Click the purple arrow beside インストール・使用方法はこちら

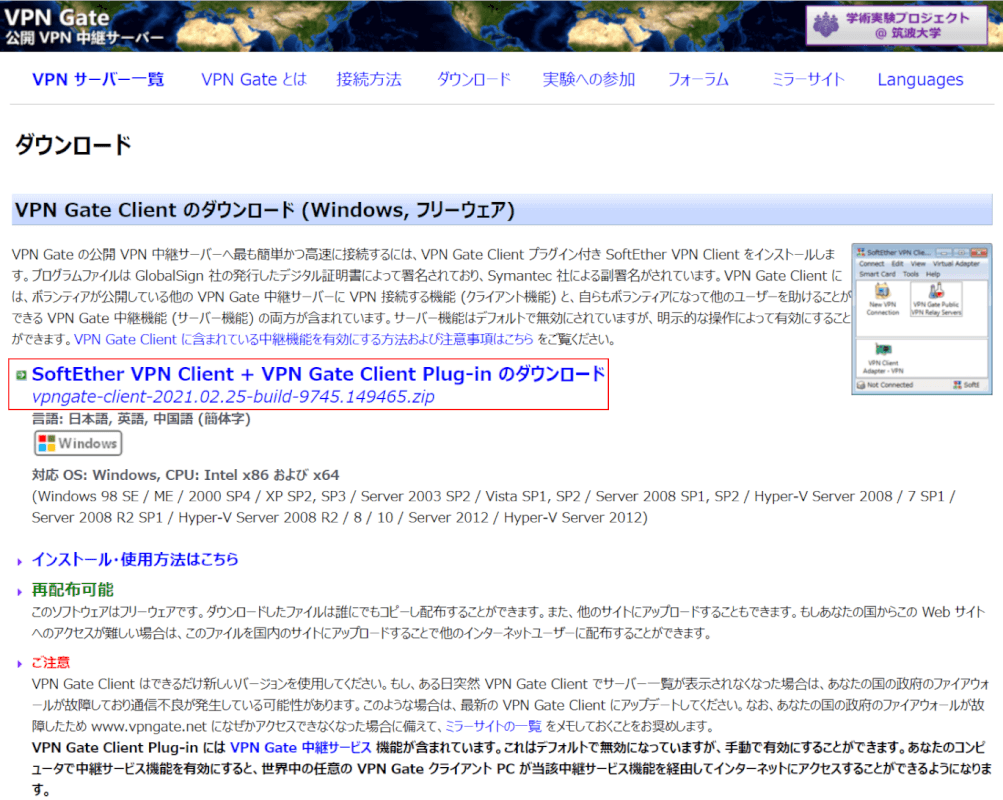tap(20, 562)
